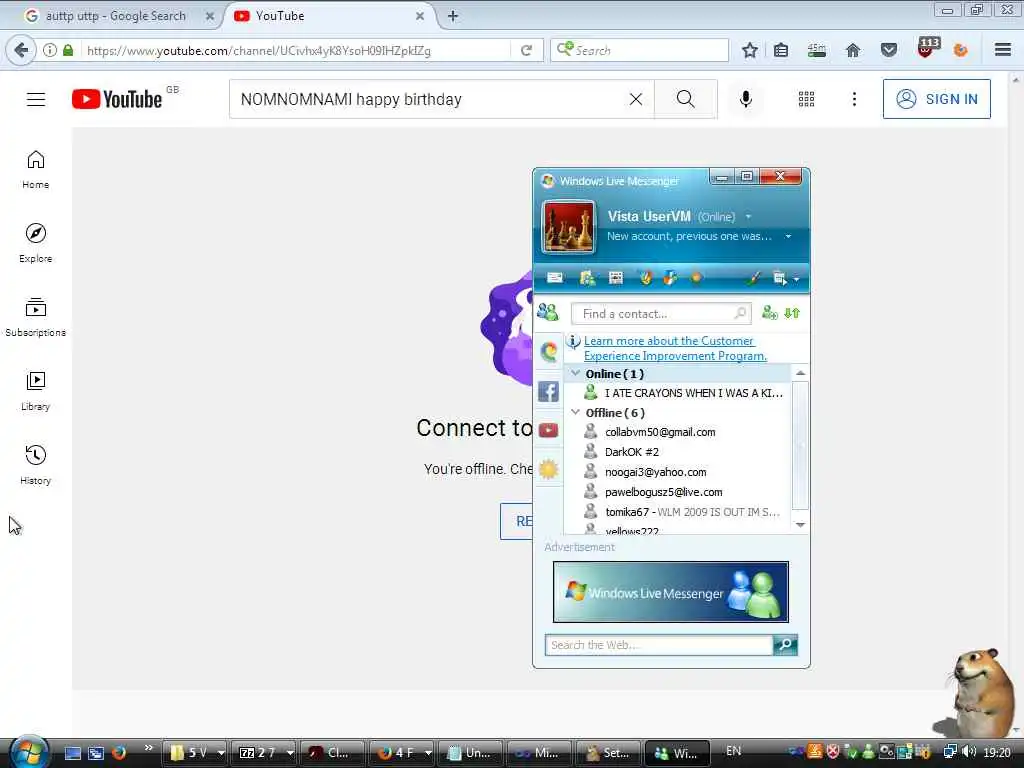The width and height of the screenshot is (1024, 768).
Task: Open Library in YouTube sidebar
Action: click(x=36, y=391)
